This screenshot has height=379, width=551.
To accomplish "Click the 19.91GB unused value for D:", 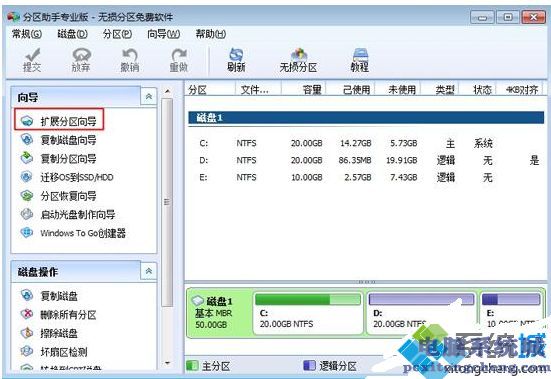I will point(402,161).
